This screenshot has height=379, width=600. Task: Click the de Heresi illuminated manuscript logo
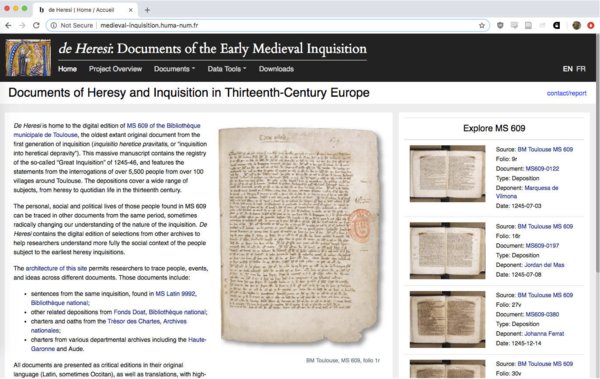(28, 57)
